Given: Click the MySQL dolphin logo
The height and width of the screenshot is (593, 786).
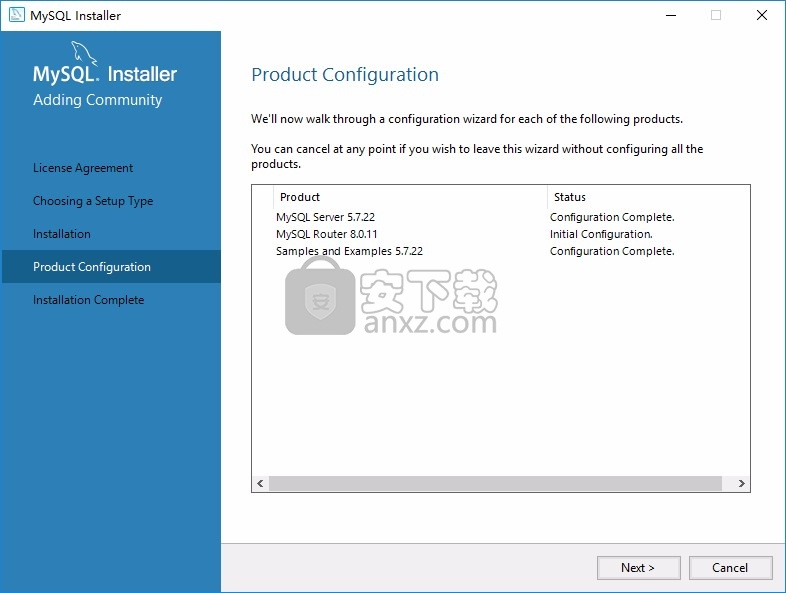Looking at the screenshot, I should (83, 53).
